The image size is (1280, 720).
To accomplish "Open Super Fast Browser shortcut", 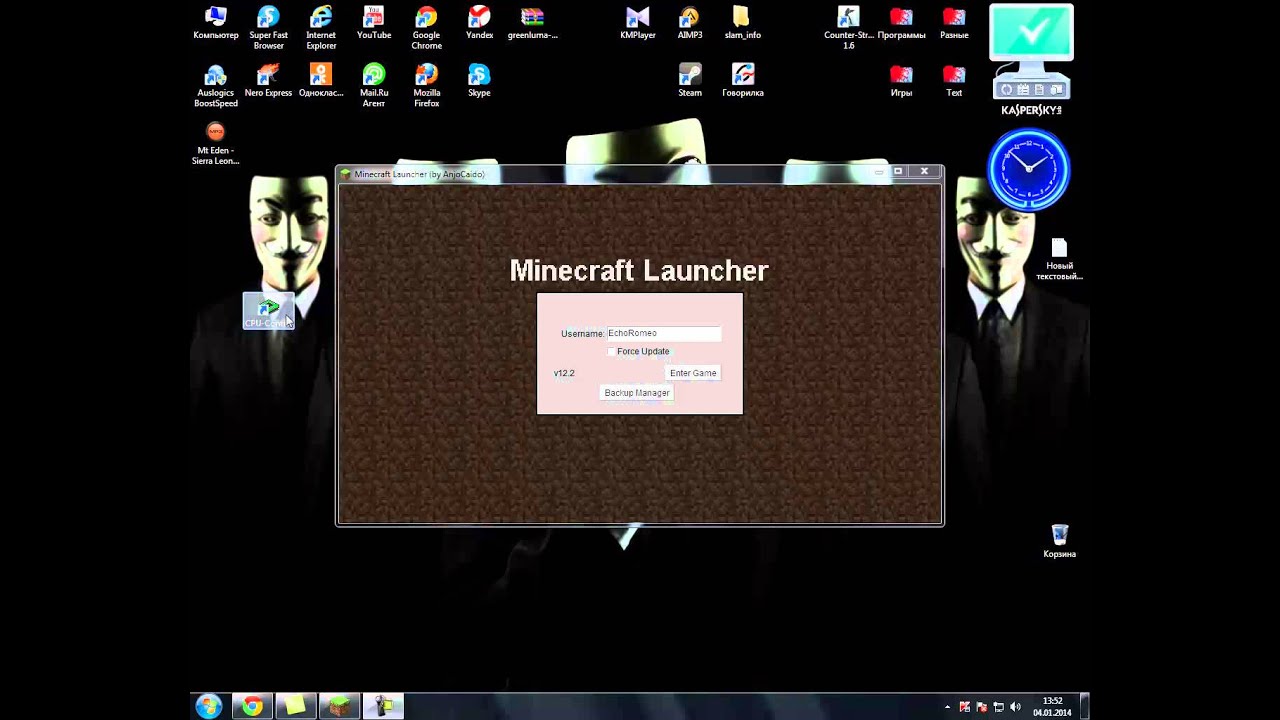I will pyautogui.click(x=268, y=27).
